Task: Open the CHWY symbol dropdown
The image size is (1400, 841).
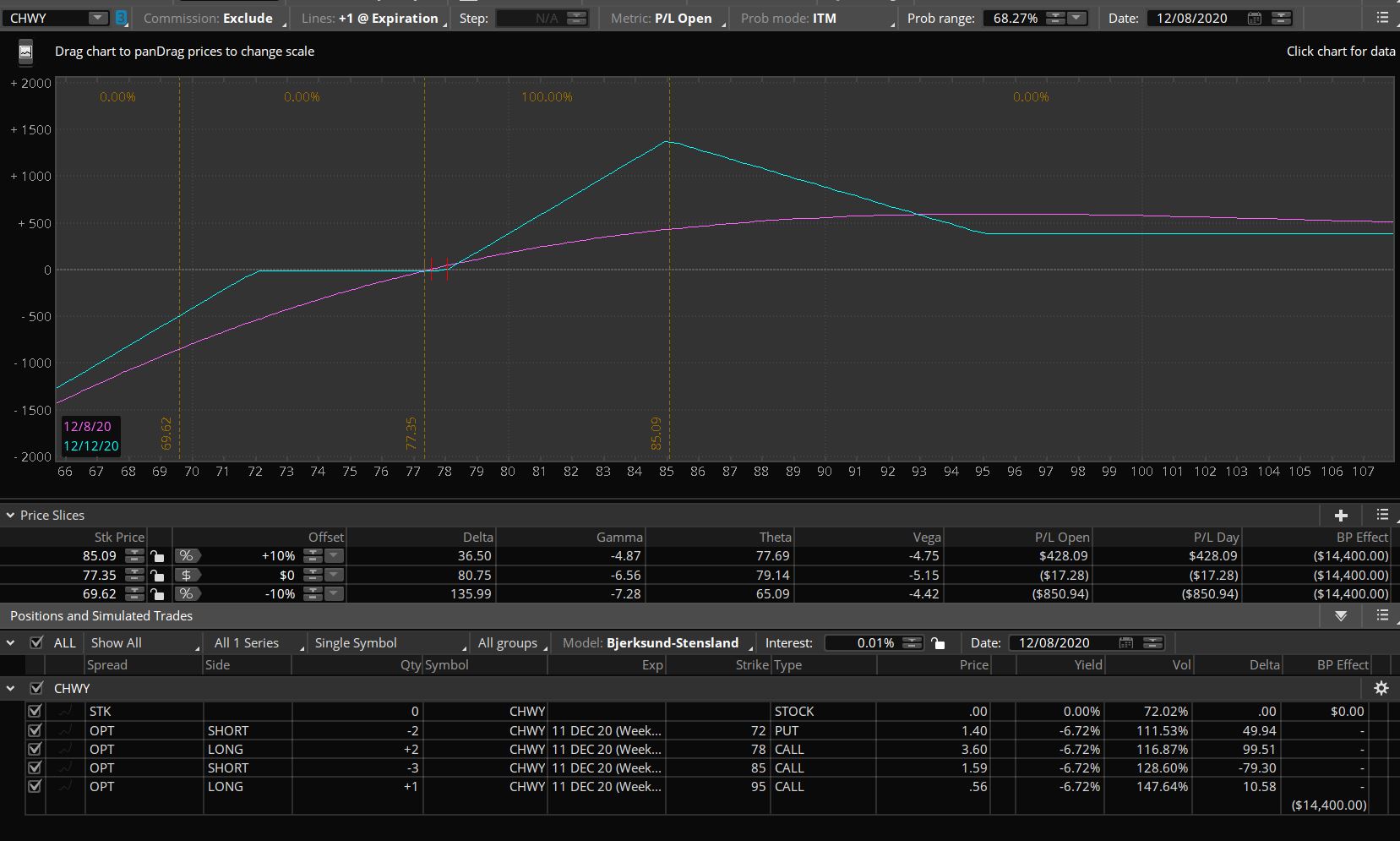Action: [x=98, y=18]
